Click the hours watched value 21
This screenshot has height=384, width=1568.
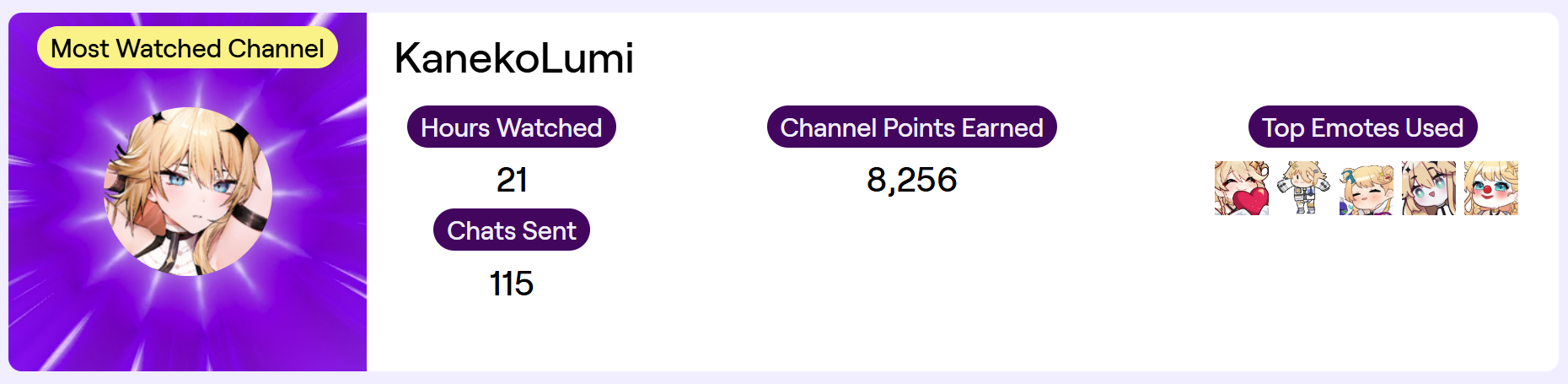pos(512,180)
